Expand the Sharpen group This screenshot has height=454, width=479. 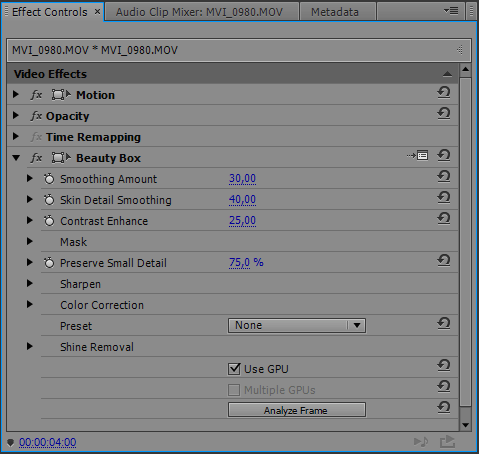[30, 284]
